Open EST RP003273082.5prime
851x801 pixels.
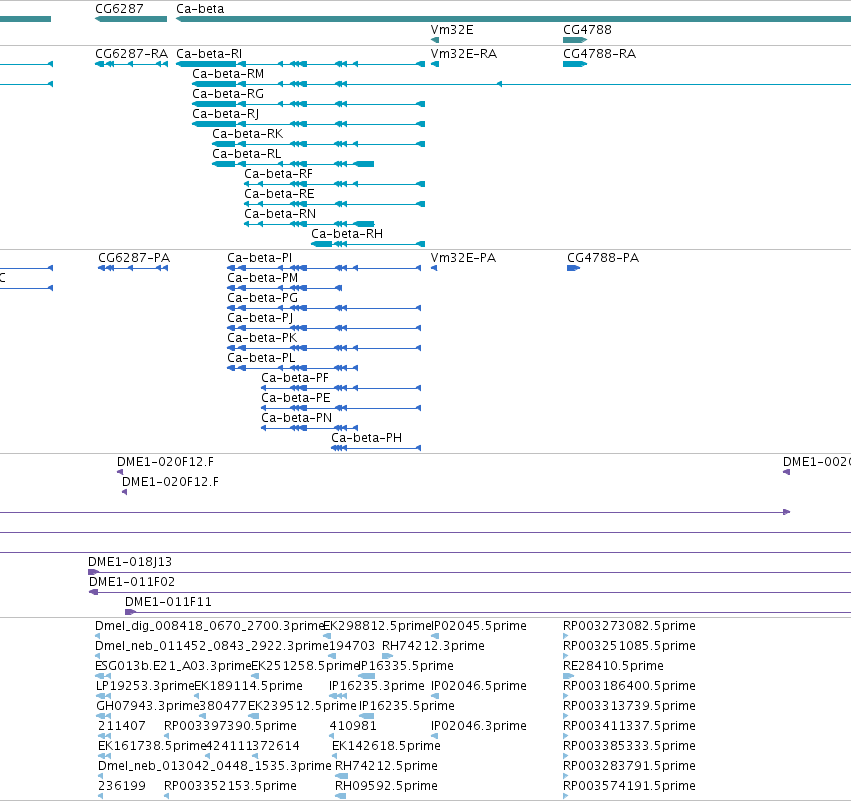[x=629, y=626]
